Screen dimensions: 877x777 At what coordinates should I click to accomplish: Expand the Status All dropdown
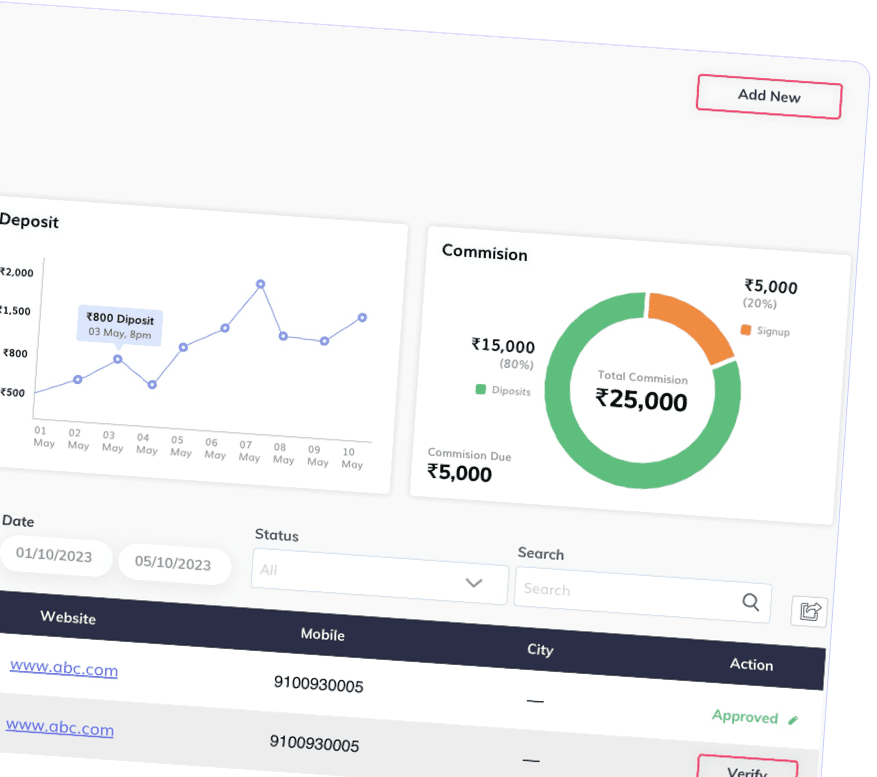point(380,577)
